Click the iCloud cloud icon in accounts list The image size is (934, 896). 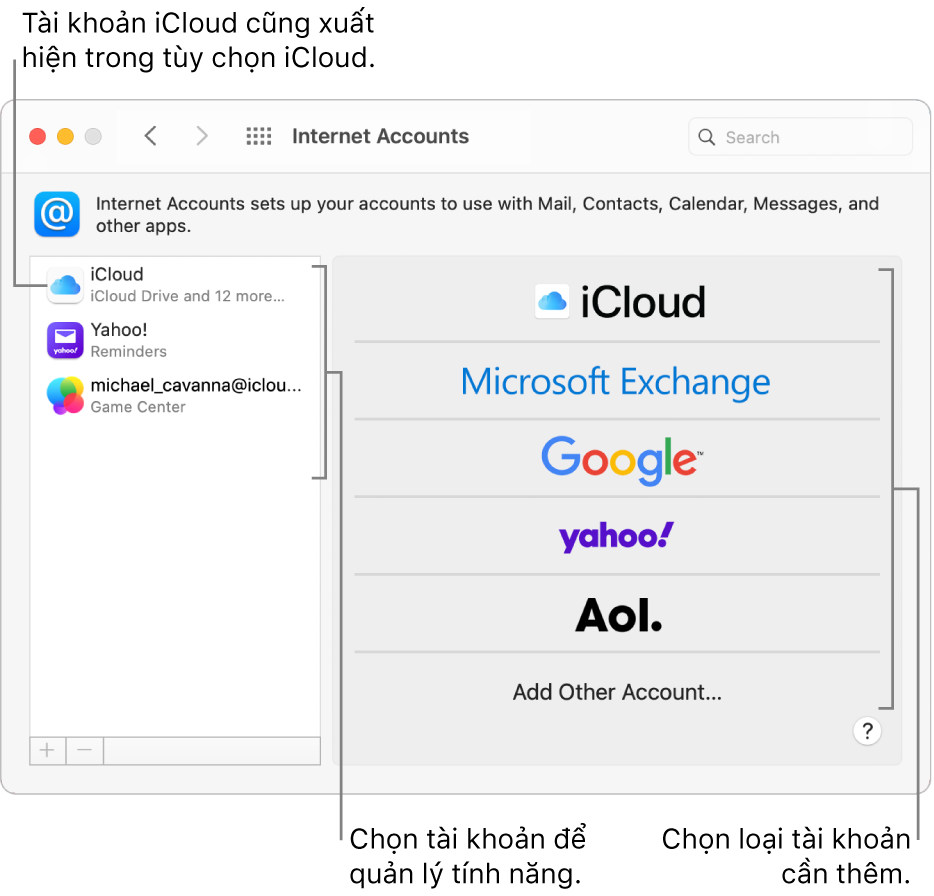coord(65,285)
